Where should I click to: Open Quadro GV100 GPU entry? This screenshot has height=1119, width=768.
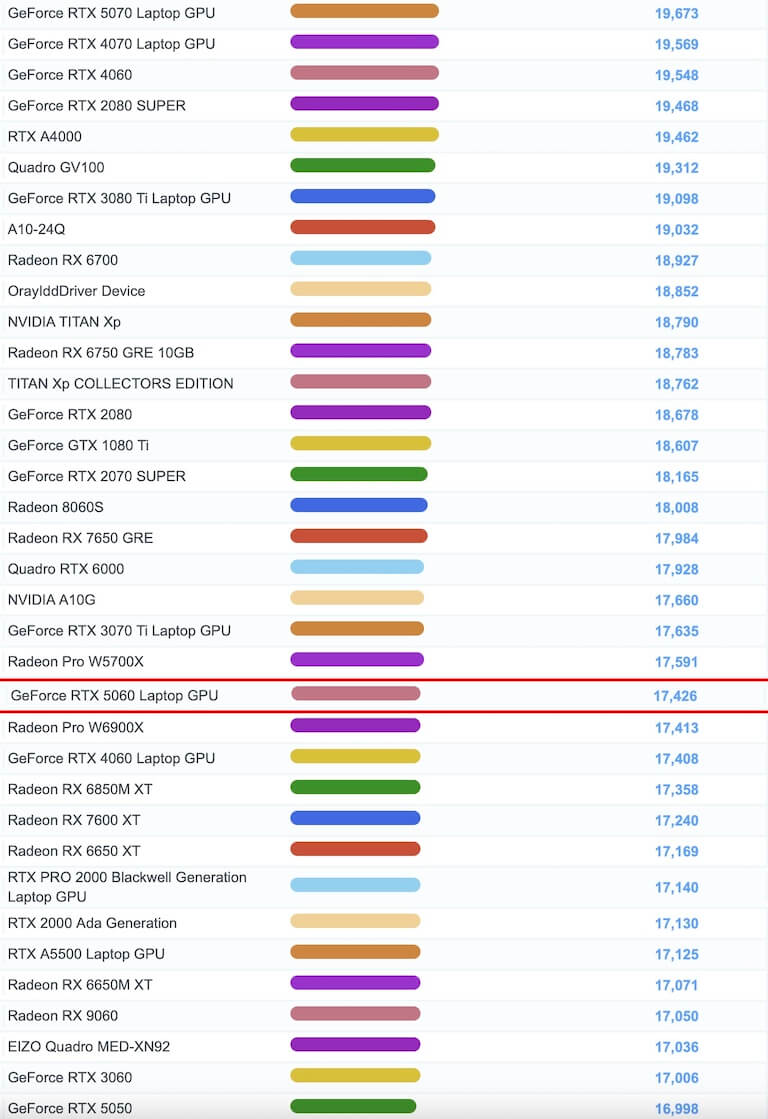click(x=56, y=167)
